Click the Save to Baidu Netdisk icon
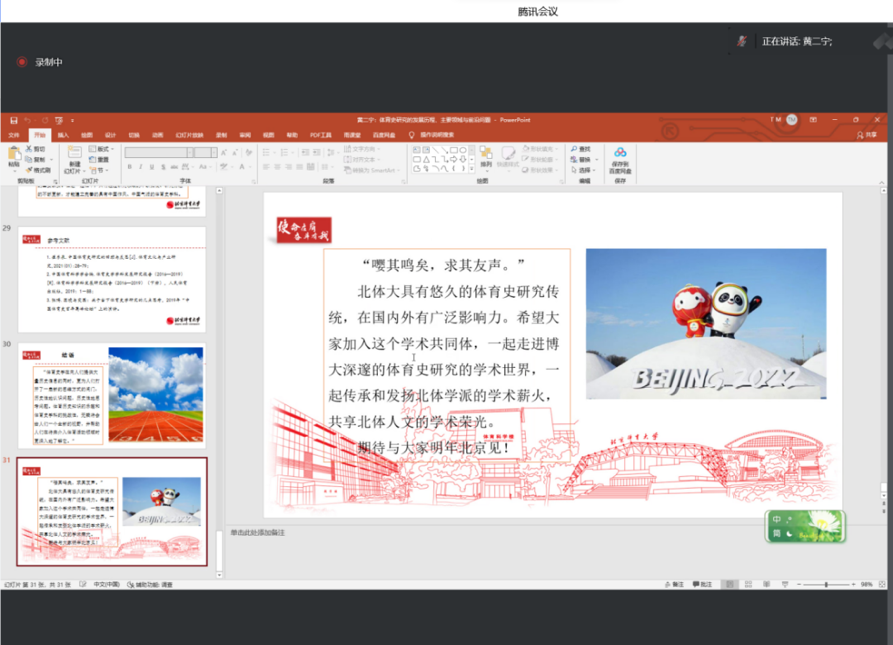The height and width of the screenshot is (645, 893). (x=621, y=153)
